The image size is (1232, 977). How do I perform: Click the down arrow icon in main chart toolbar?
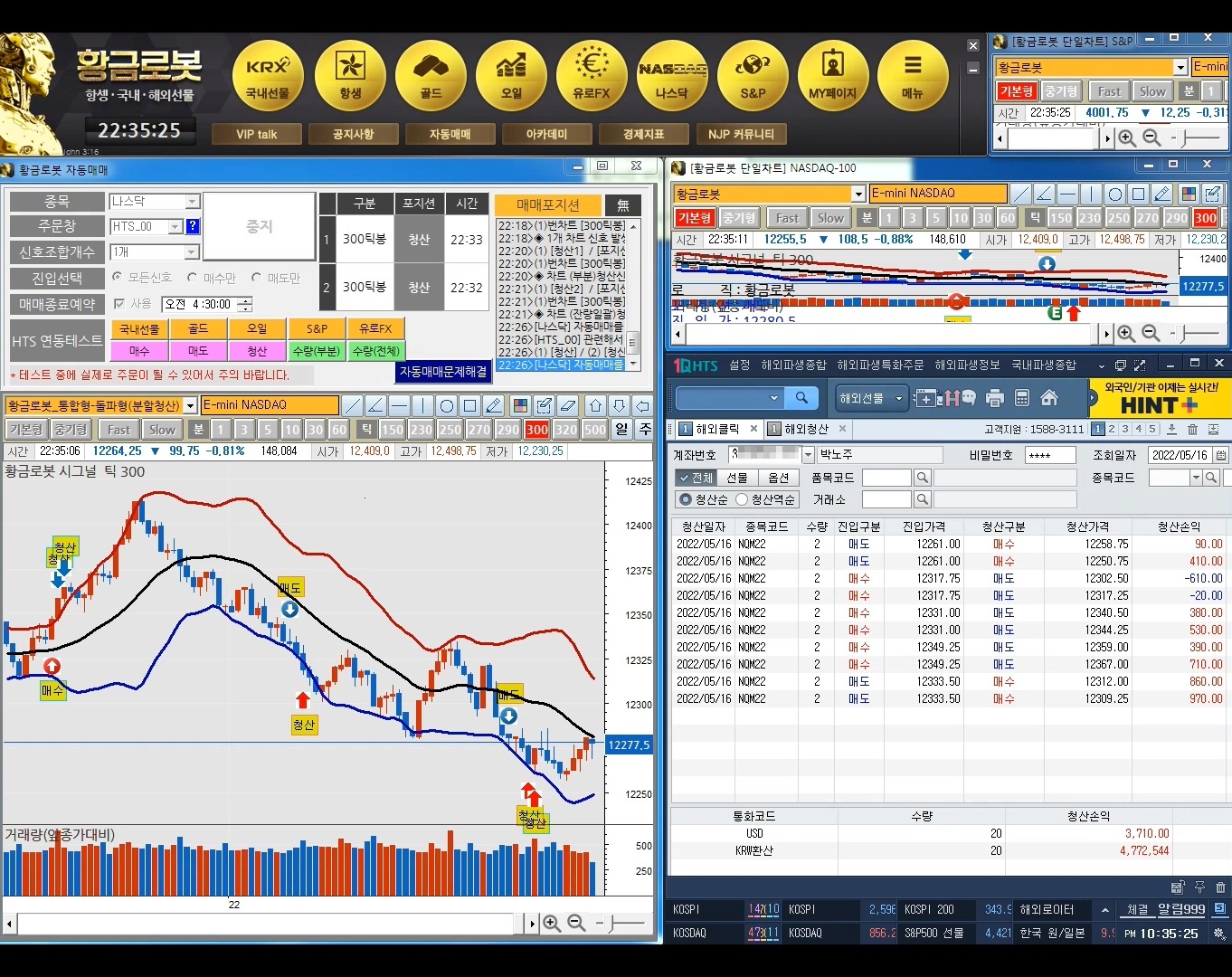pyautogui.click(x=619, y=405)
